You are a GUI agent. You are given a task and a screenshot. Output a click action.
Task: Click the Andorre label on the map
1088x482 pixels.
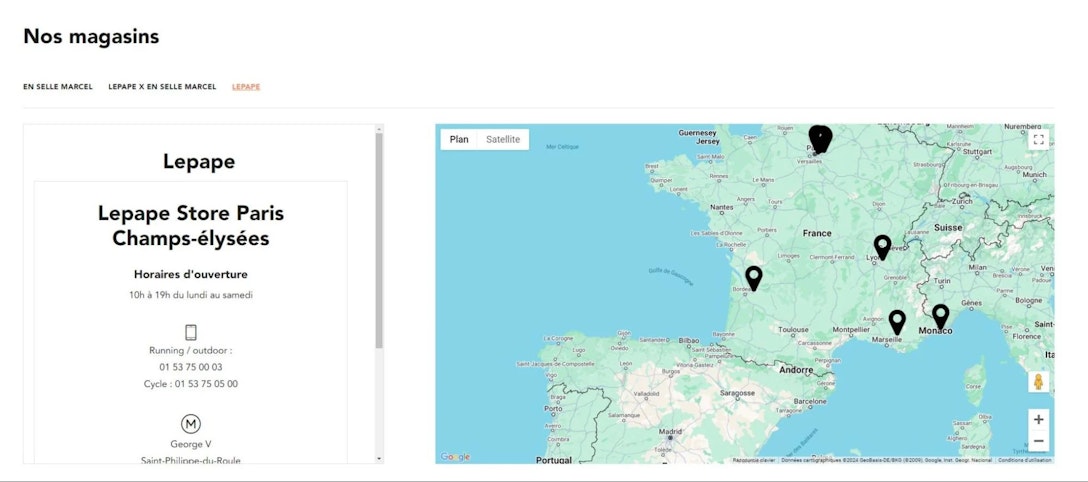(796, 370)
